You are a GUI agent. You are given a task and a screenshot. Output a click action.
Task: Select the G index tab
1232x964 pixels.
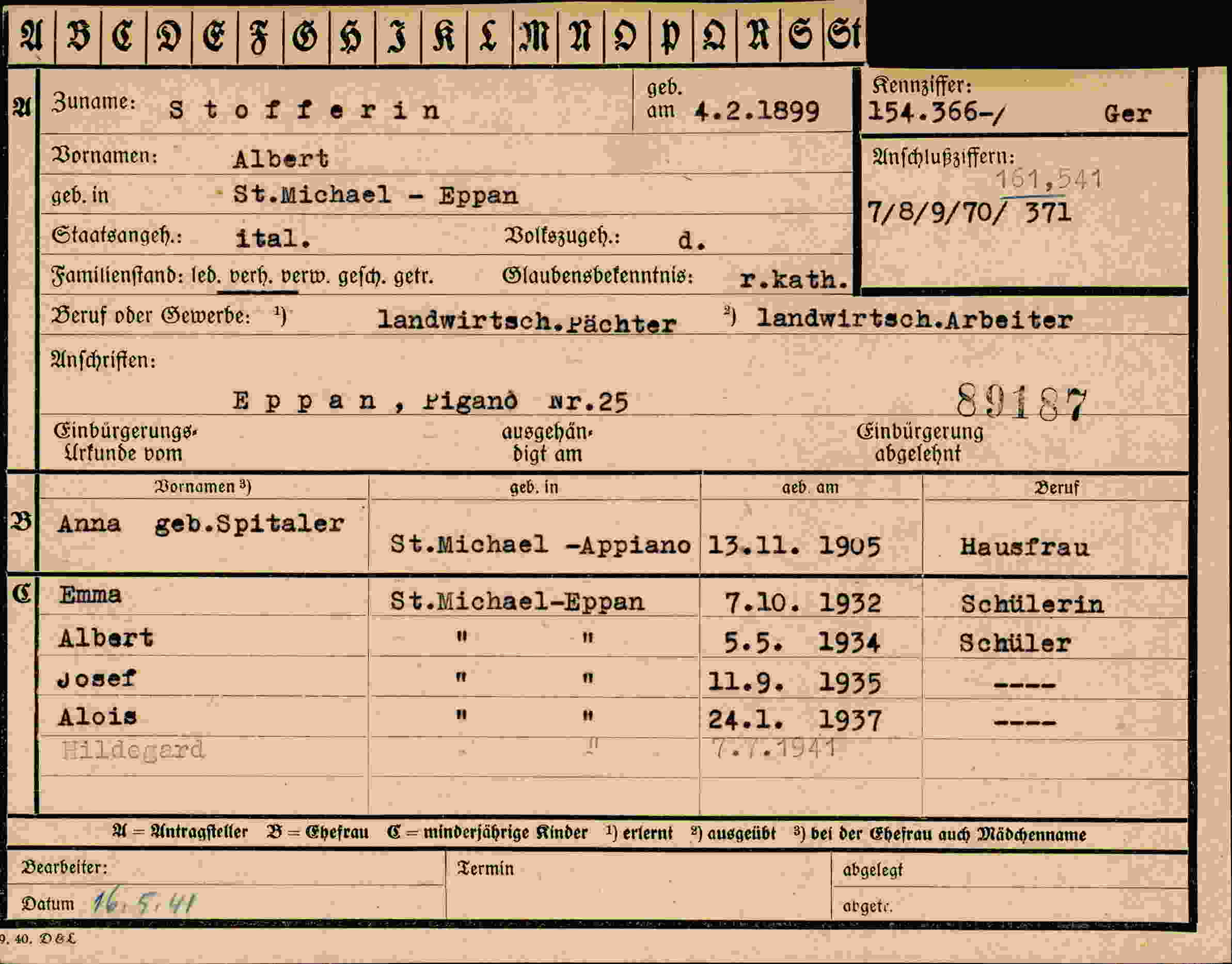(306, 37)
